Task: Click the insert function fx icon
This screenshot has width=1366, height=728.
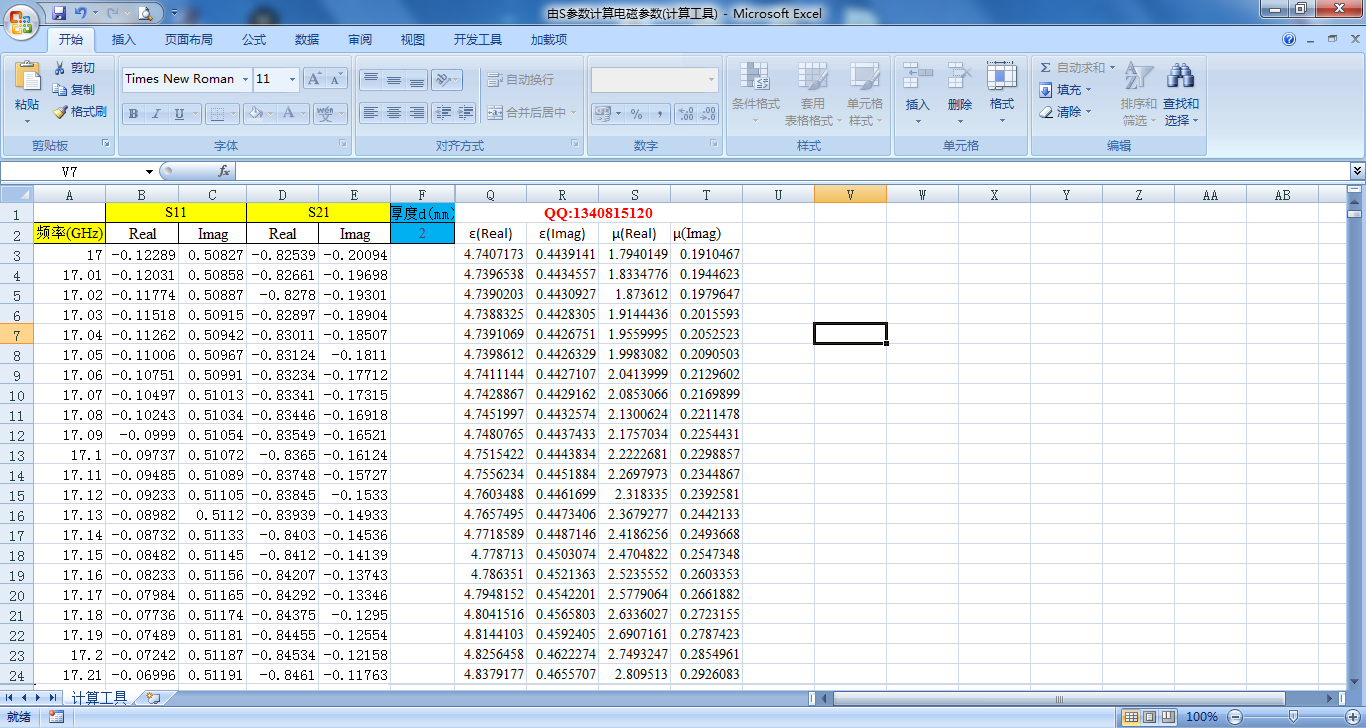Action: 224,171
